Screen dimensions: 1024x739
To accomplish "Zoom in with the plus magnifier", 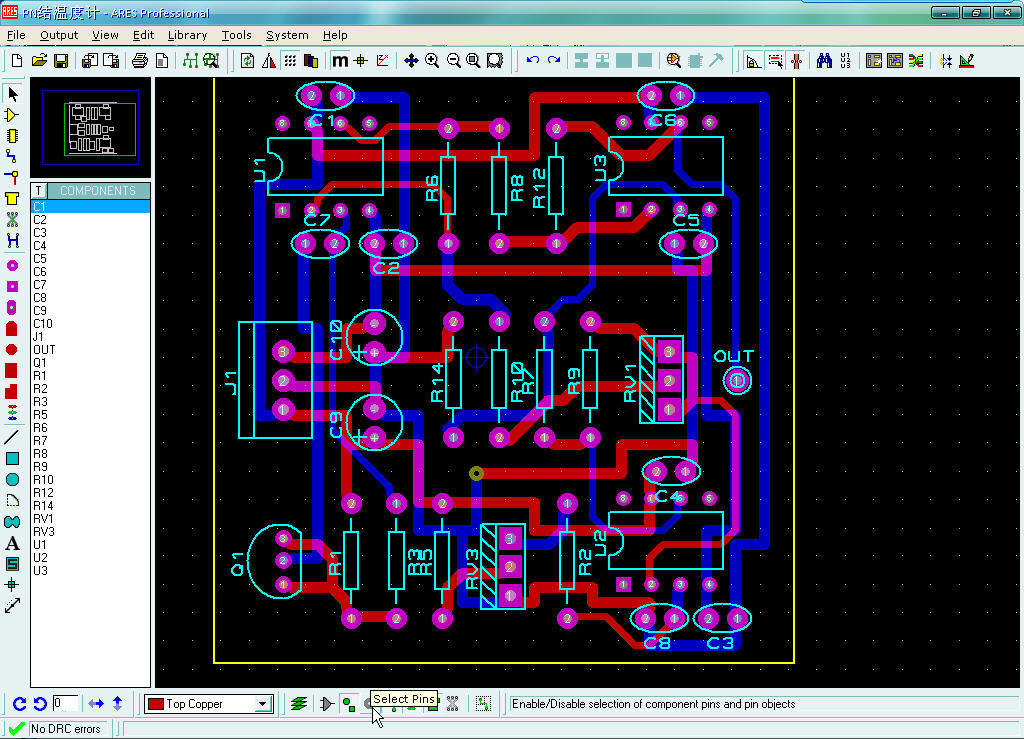I will tap(432, 61).
